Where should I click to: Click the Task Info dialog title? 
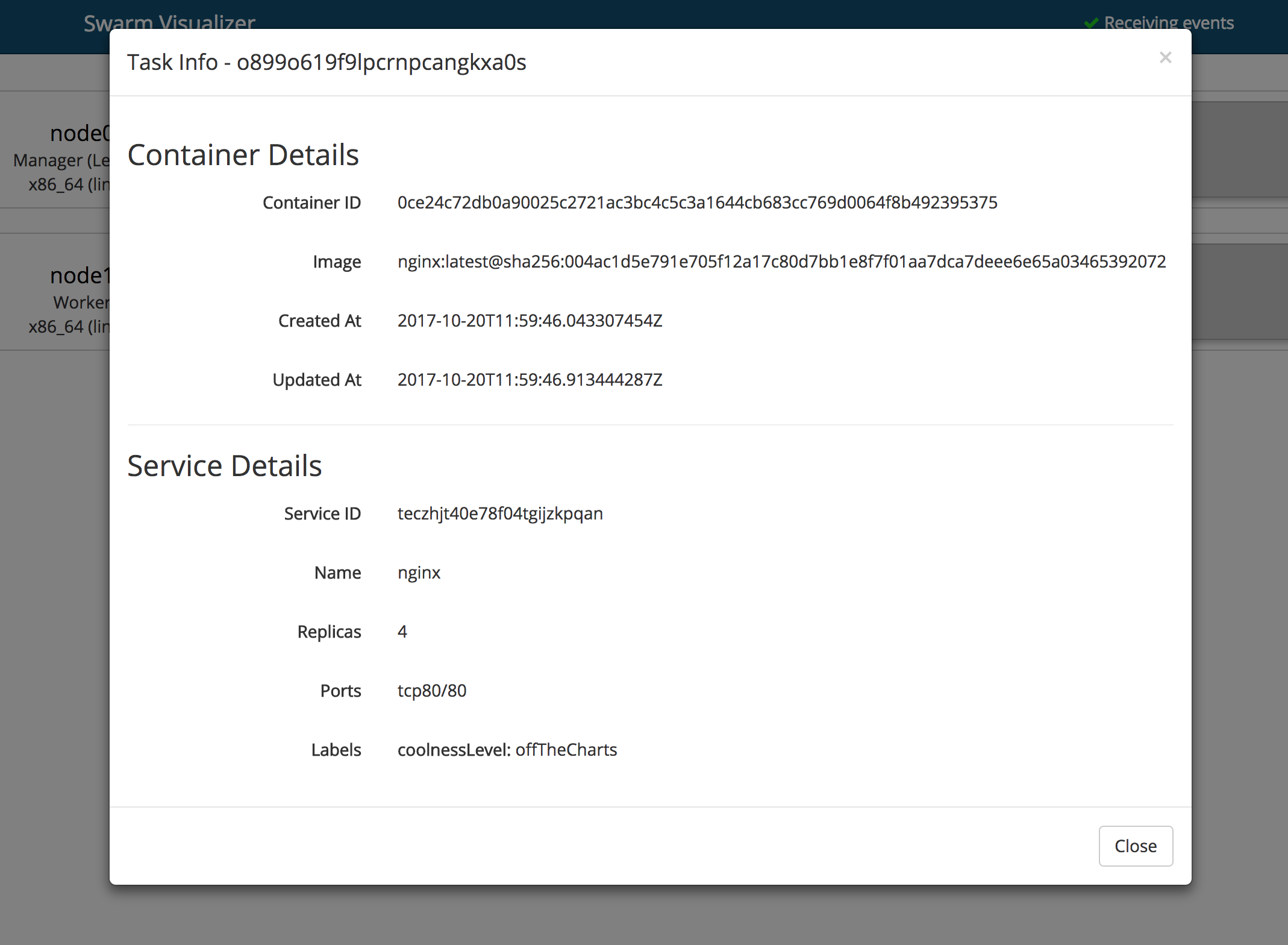pyautogui.click(x=327, y=62)
